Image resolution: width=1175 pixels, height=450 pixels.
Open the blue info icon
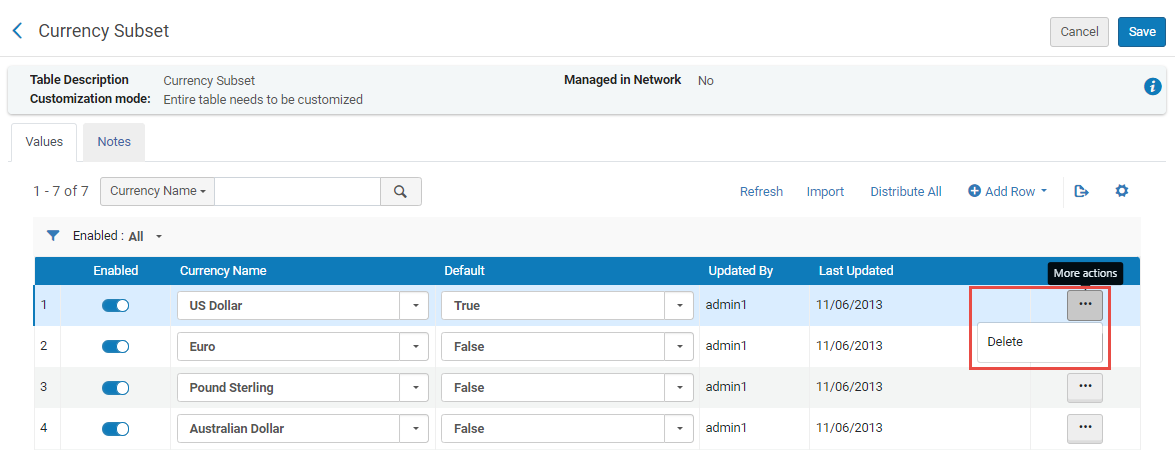point(1152,87)
